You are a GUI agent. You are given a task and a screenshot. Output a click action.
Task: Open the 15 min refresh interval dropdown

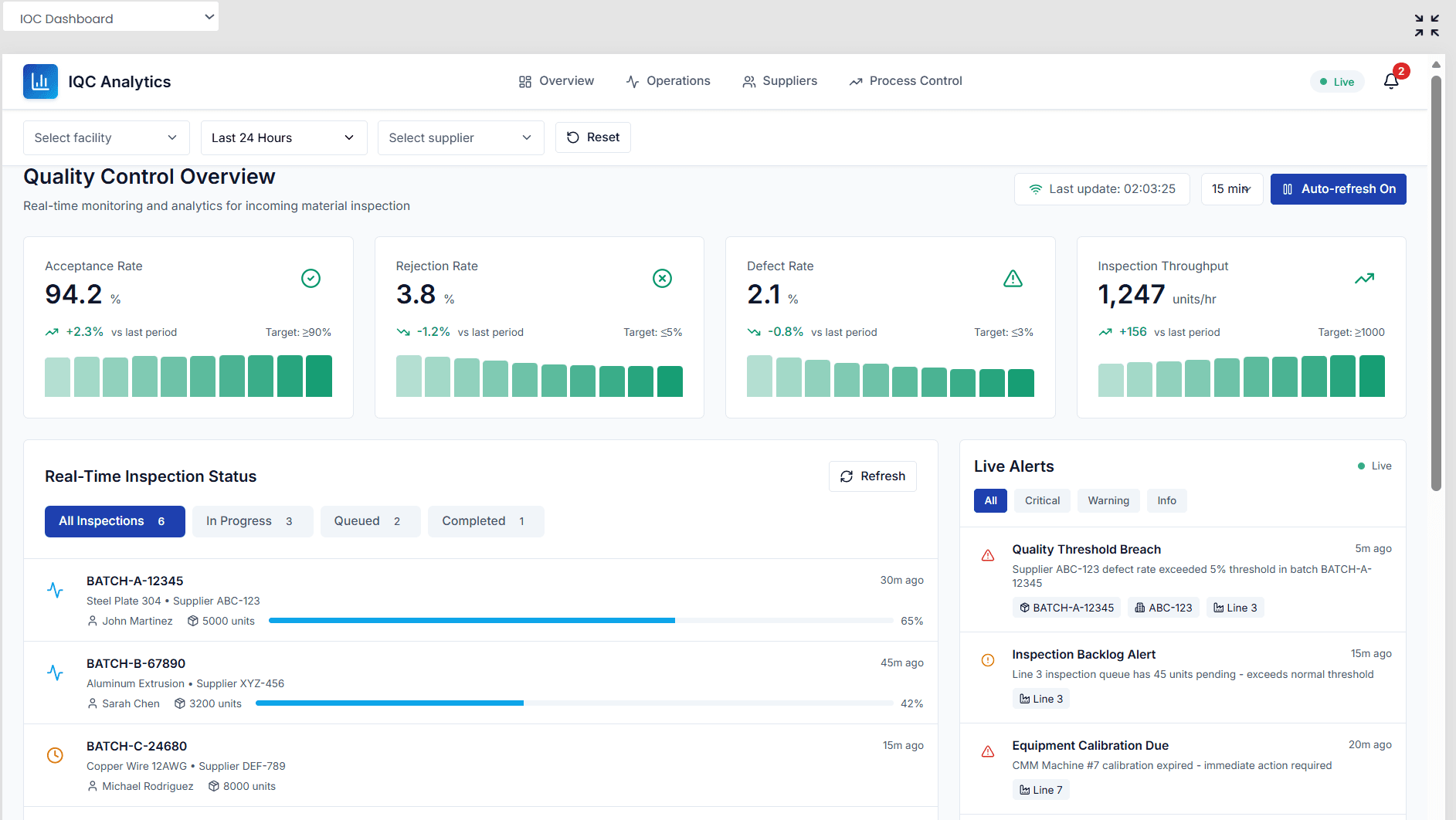(x=1232, y=189)
